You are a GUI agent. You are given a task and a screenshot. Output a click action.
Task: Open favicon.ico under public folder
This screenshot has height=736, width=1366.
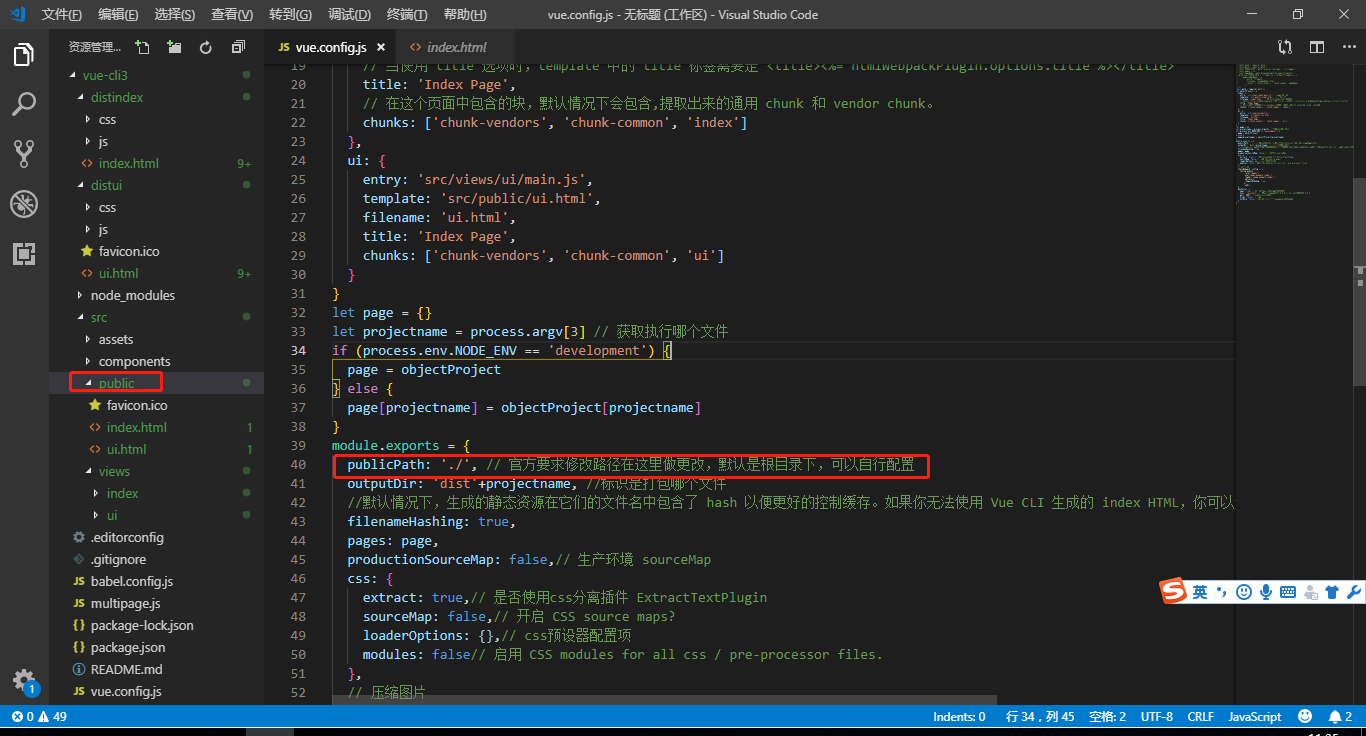pyautogui.click(x=137, y=405)
